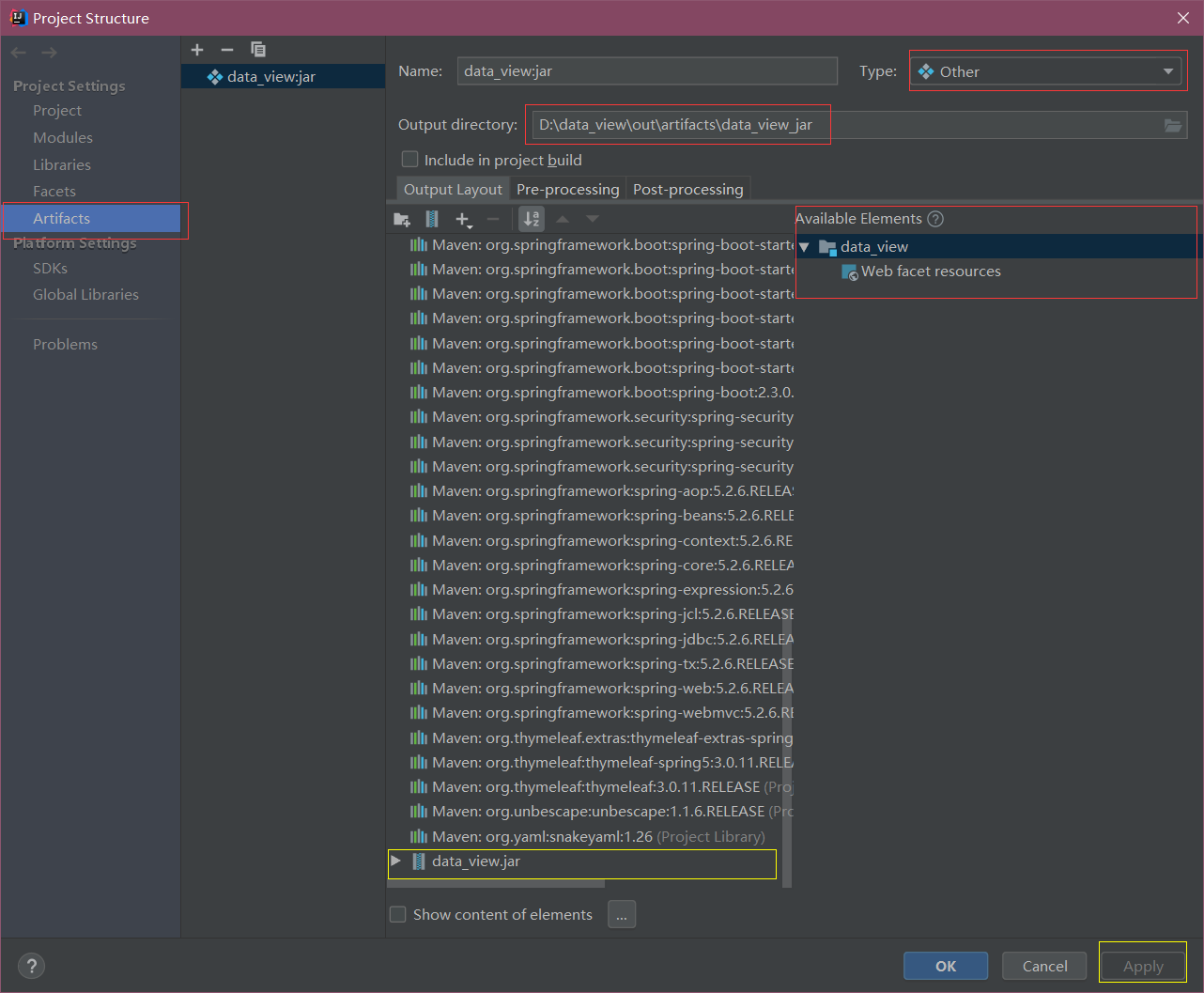Move selected layout element down
The width and height of the screenshot is (1204, 993).
click(593, 220)
